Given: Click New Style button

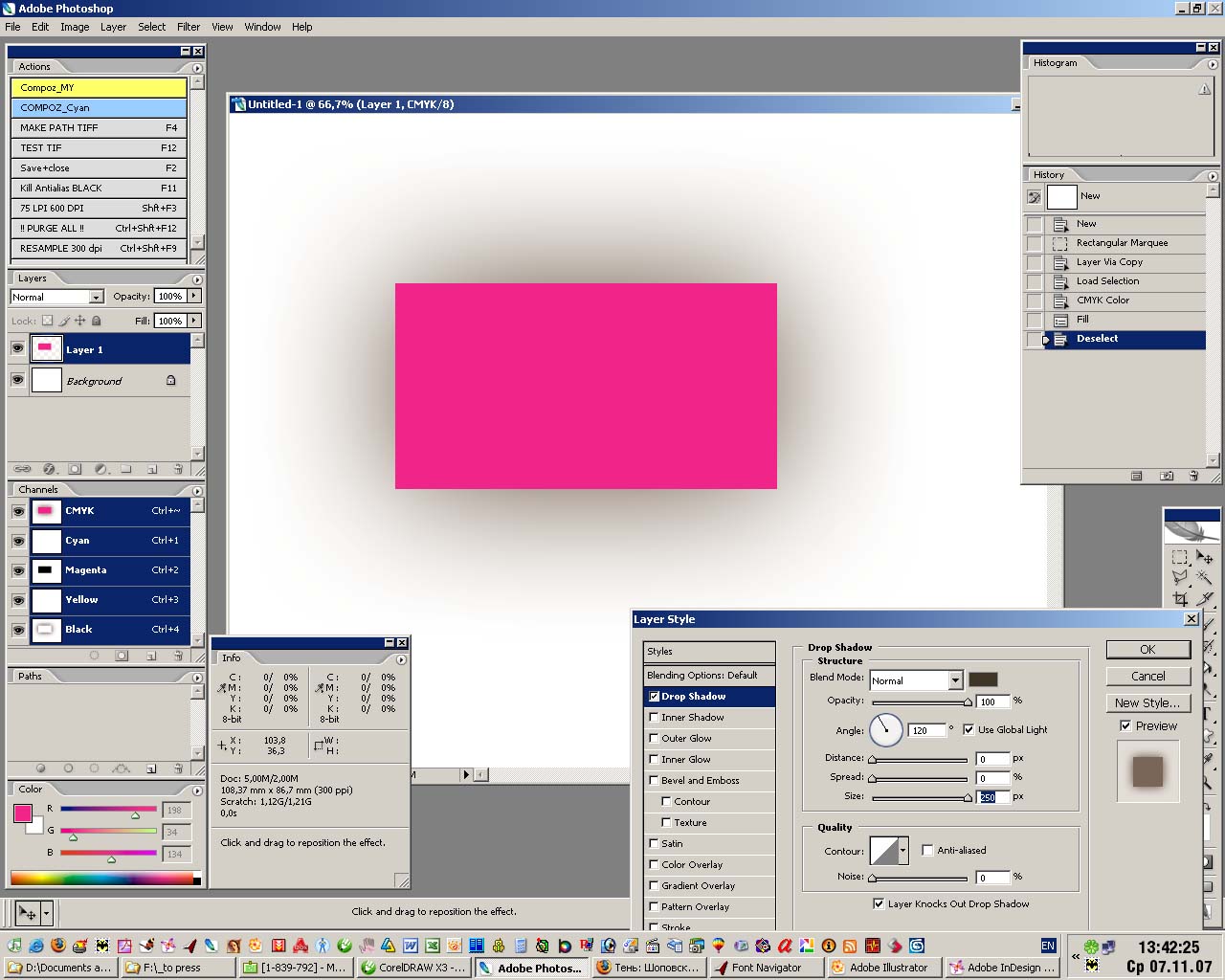Looking at the screenshot, I should pyautogui.click(x=1147, y=702).
